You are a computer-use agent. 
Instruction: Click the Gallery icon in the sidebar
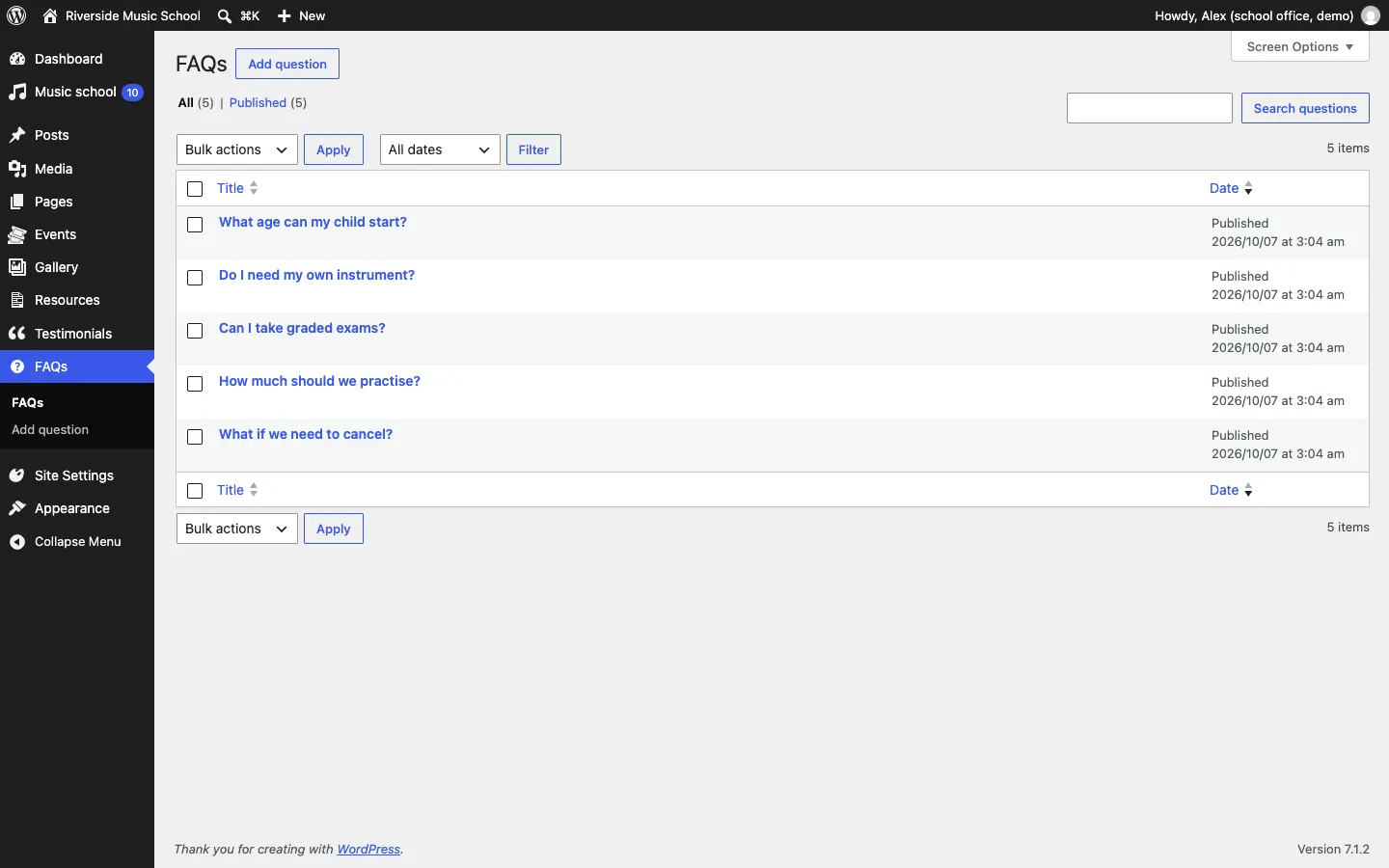click(x=17, y=267)
